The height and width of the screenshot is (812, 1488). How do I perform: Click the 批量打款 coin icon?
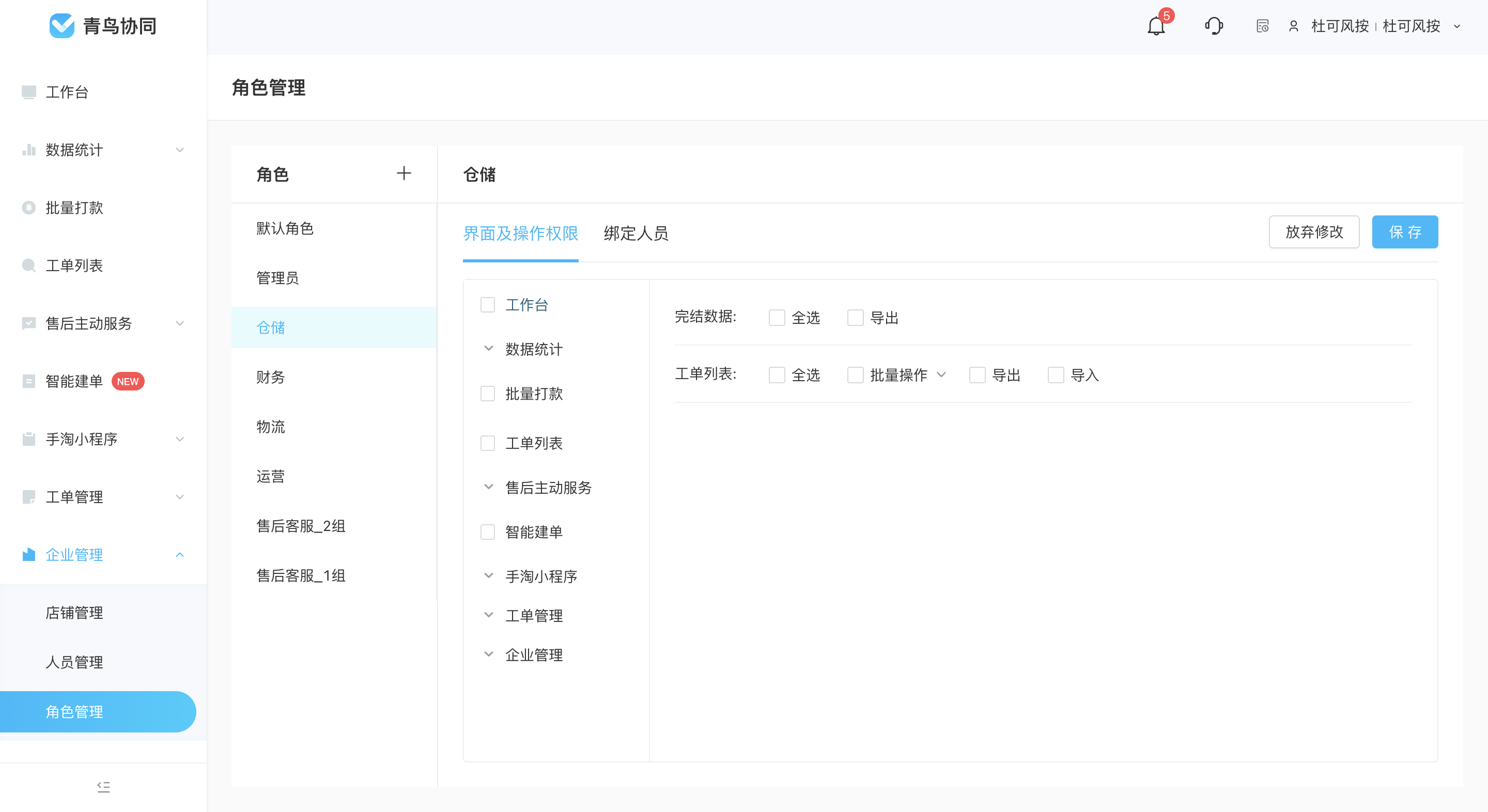[x=28, y=207]
